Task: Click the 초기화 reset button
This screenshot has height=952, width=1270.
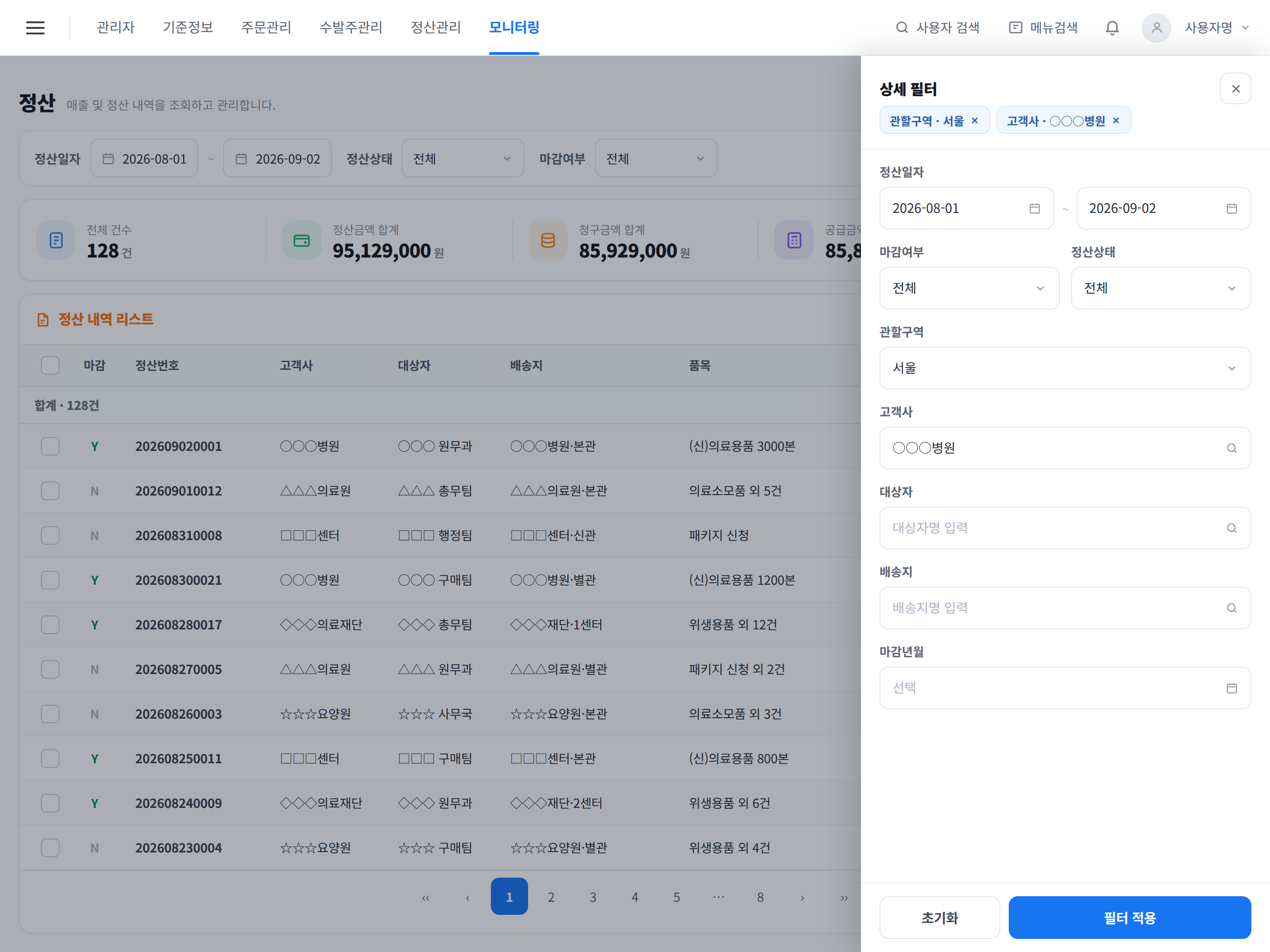Action: [x=940, y=918]
